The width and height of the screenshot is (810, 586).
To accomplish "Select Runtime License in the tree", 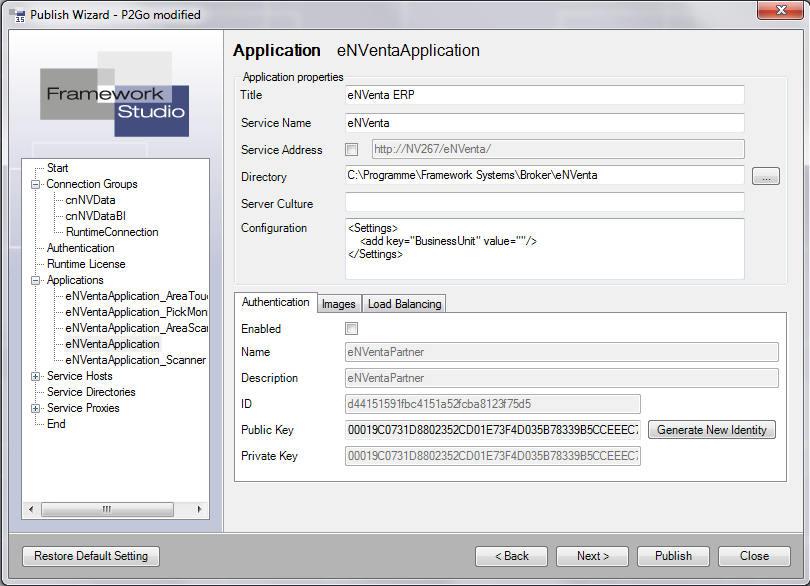I will 86,264.
